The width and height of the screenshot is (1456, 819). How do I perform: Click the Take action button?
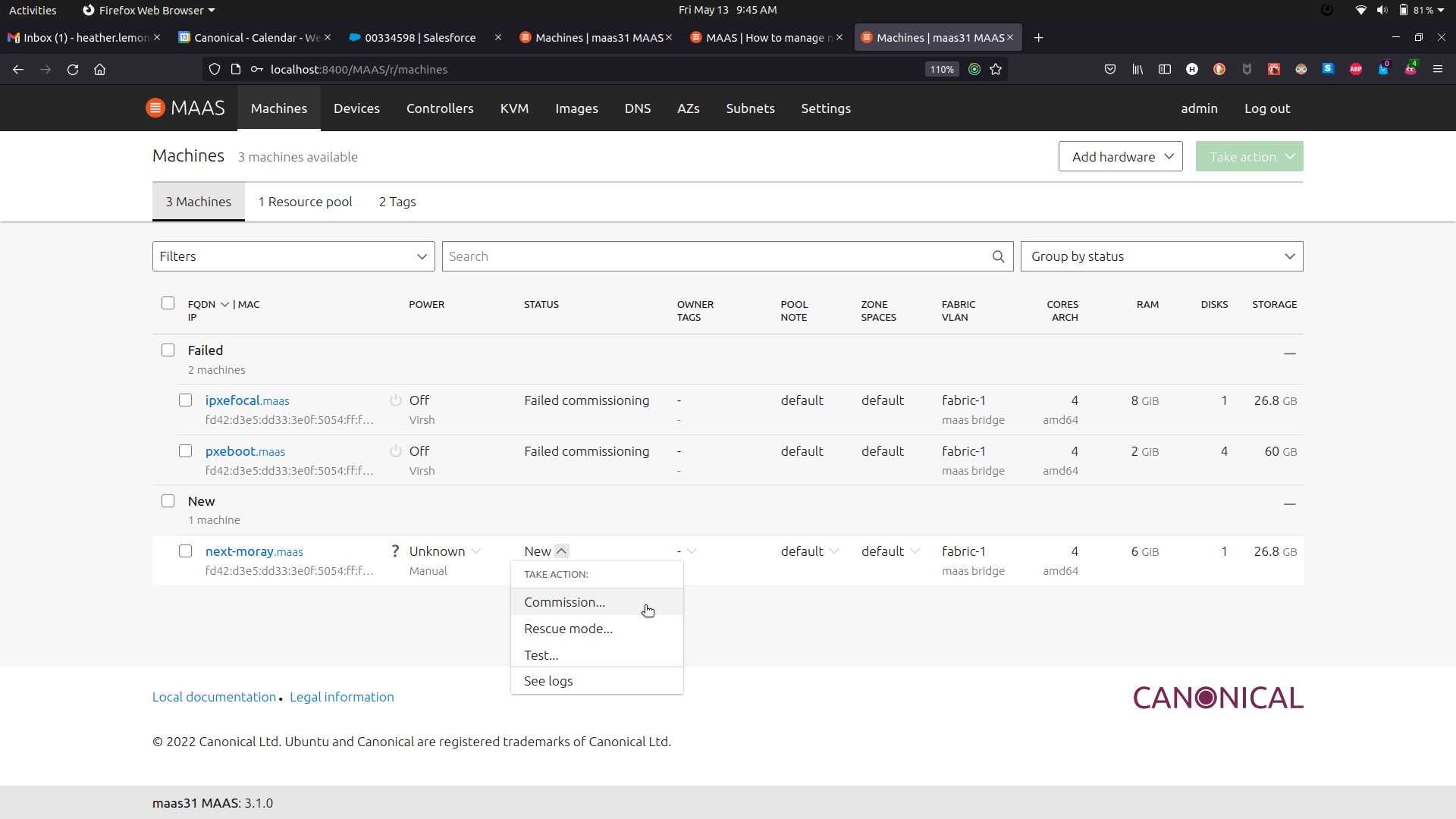coord(1249,156)
